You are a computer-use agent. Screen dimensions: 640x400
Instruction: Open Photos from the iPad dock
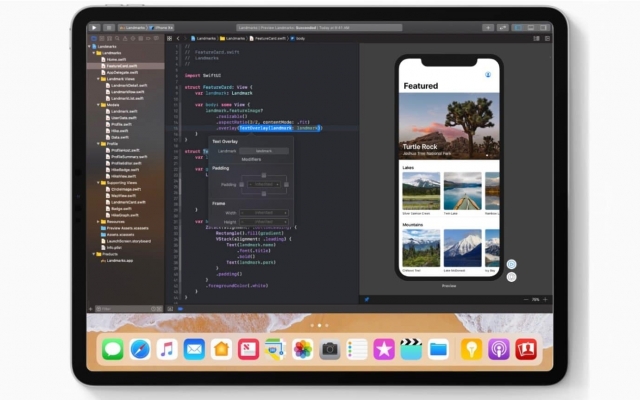[x=302, y=349]
